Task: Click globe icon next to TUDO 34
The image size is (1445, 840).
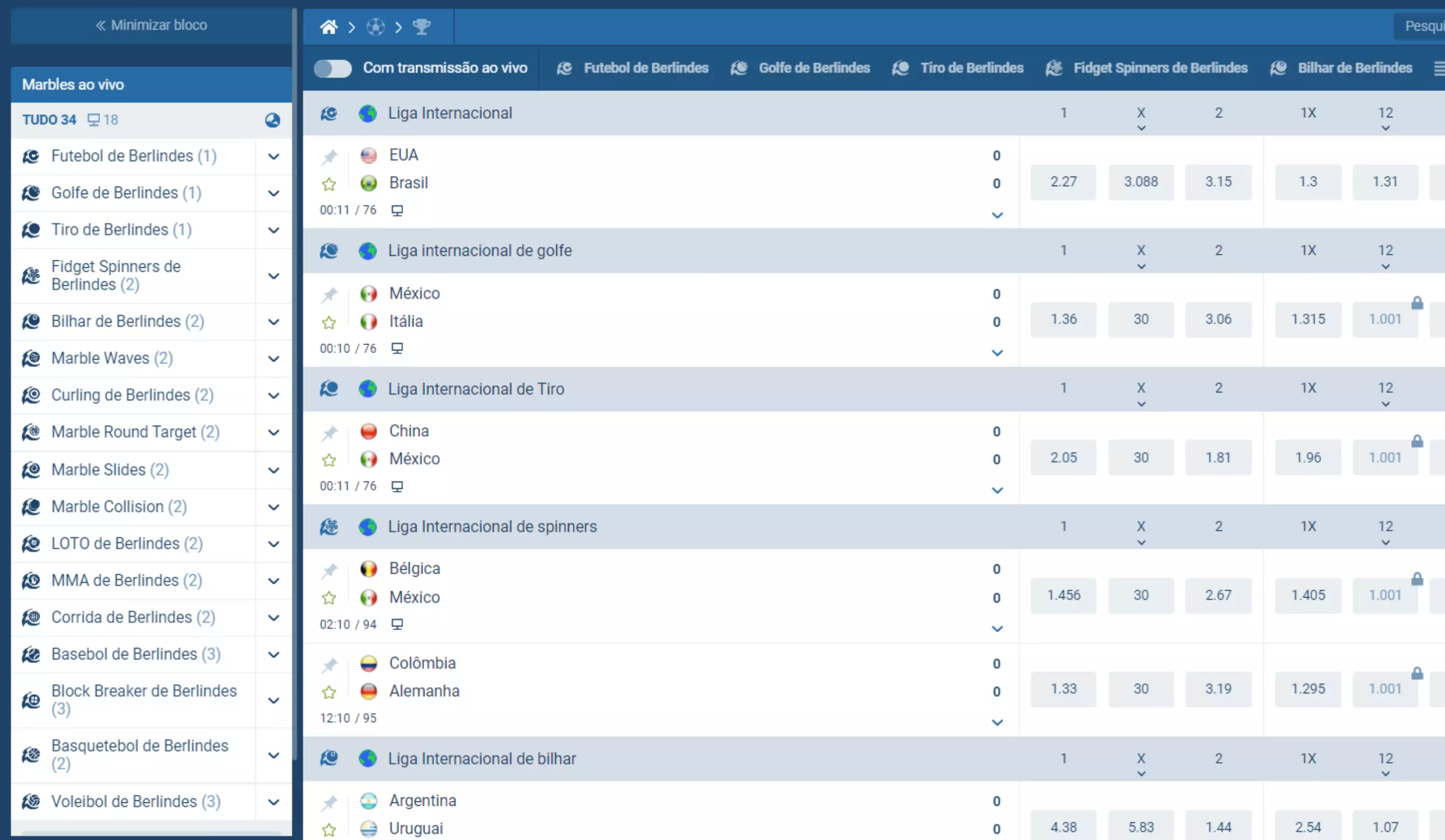Action: 272,120
